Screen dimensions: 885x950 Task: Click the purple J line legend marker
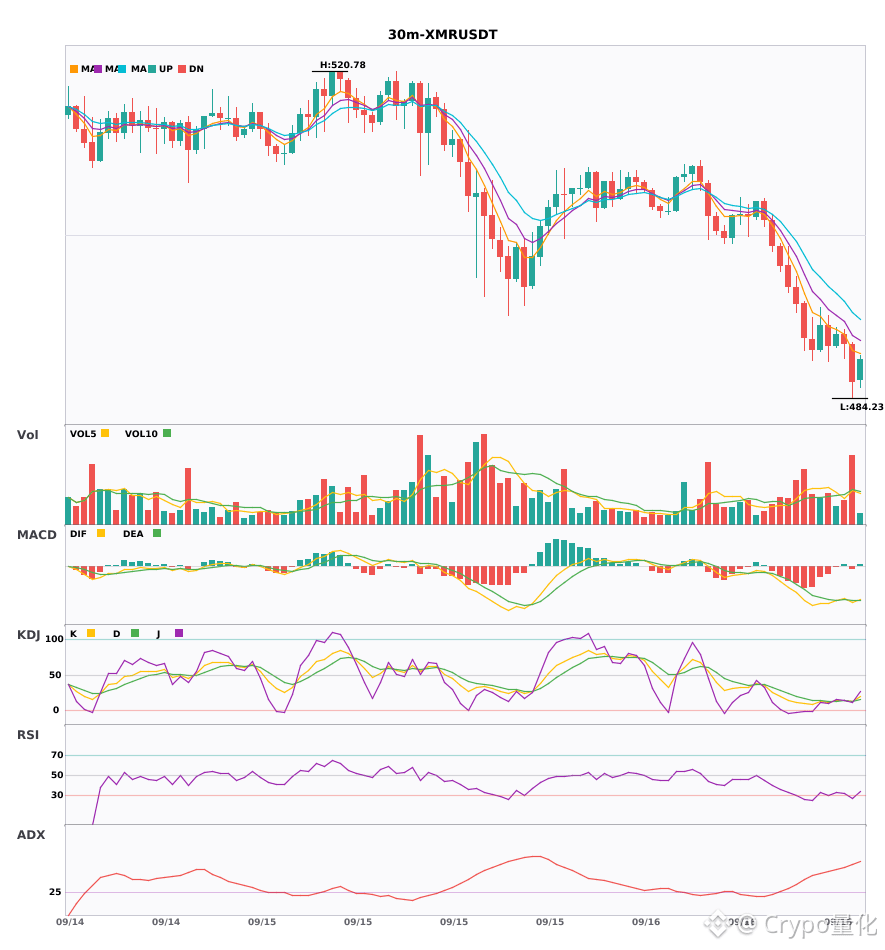pos(179,633)
